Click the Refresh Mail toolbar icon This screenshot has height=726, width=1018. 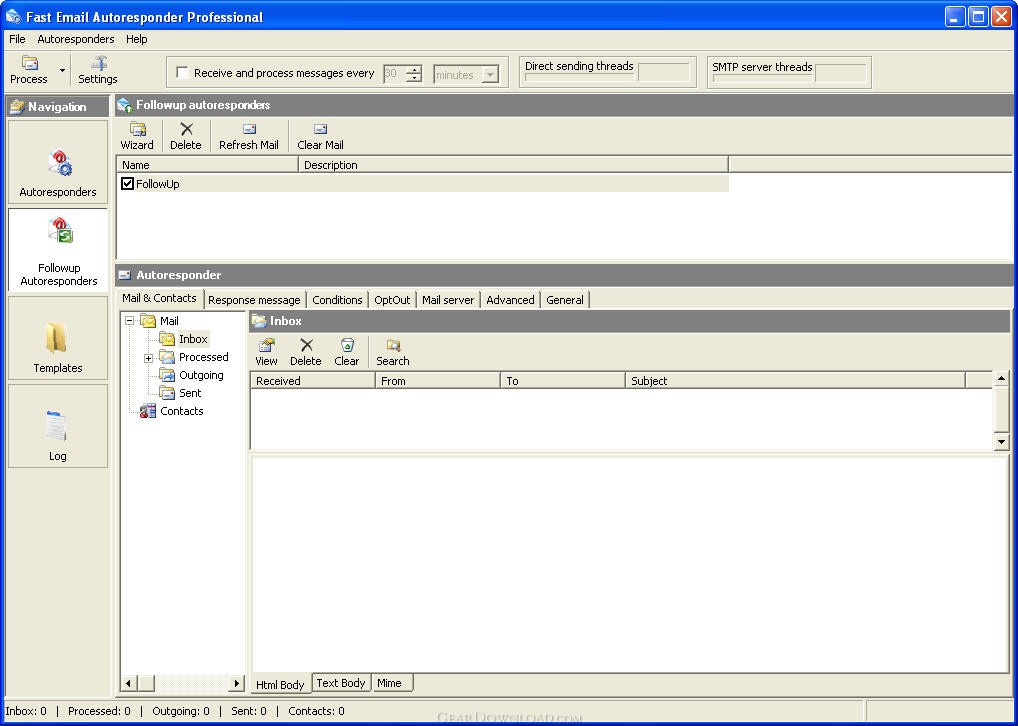click(249, 130)
